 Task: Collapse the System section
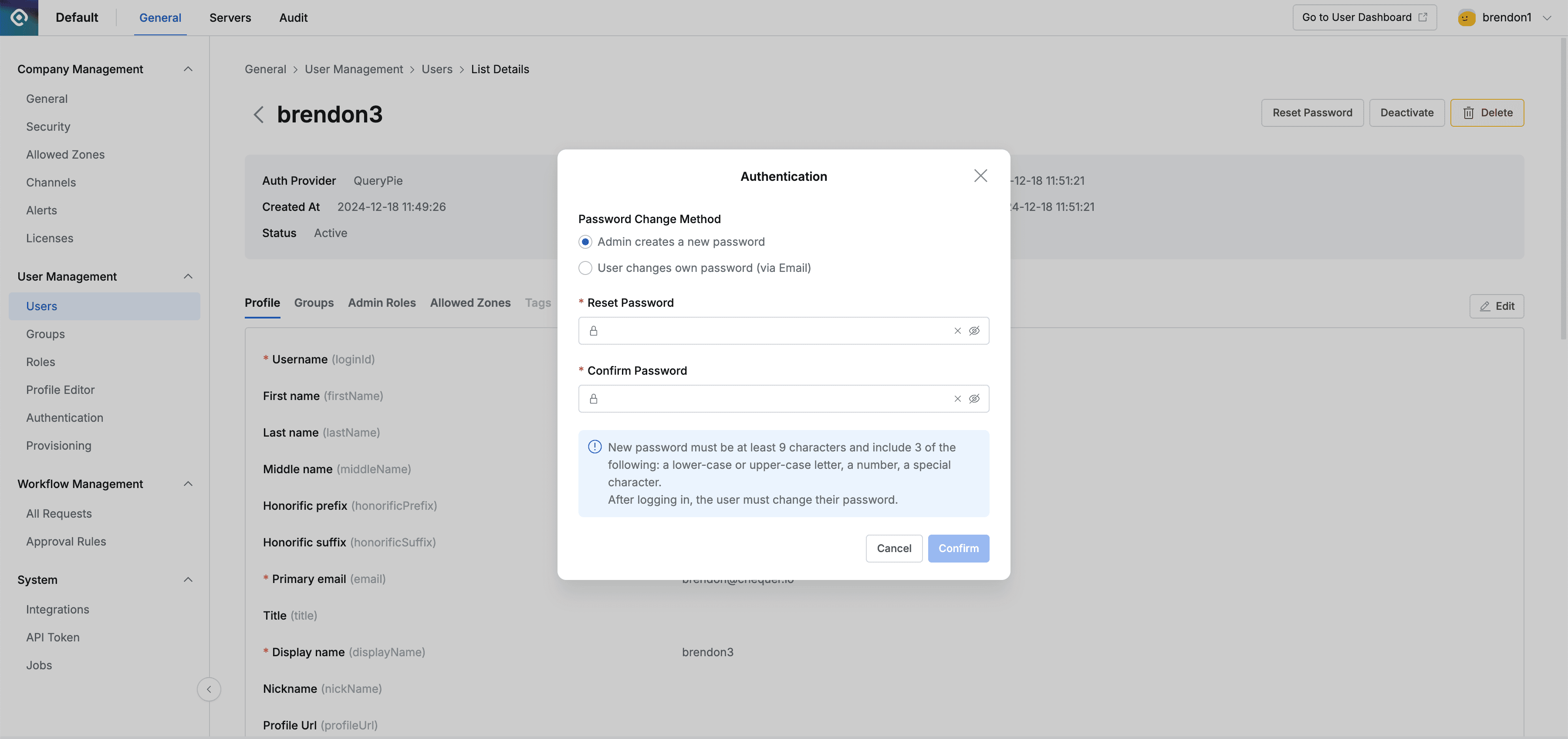coord(187,580)
